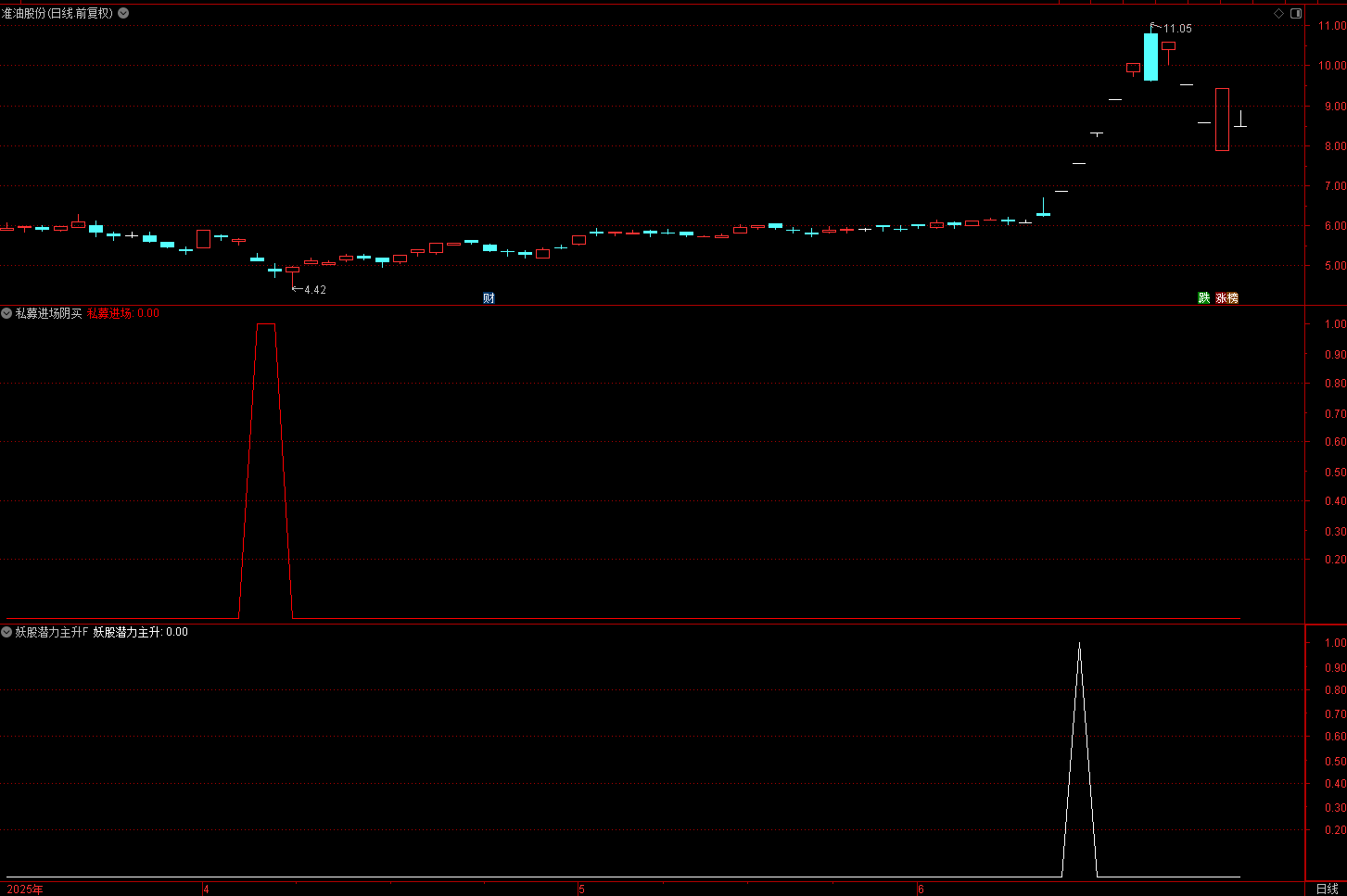Viewport: 1347px width, 896px height.
Task: Click the 7.00 price axis label
Action: coord(1335,186)
